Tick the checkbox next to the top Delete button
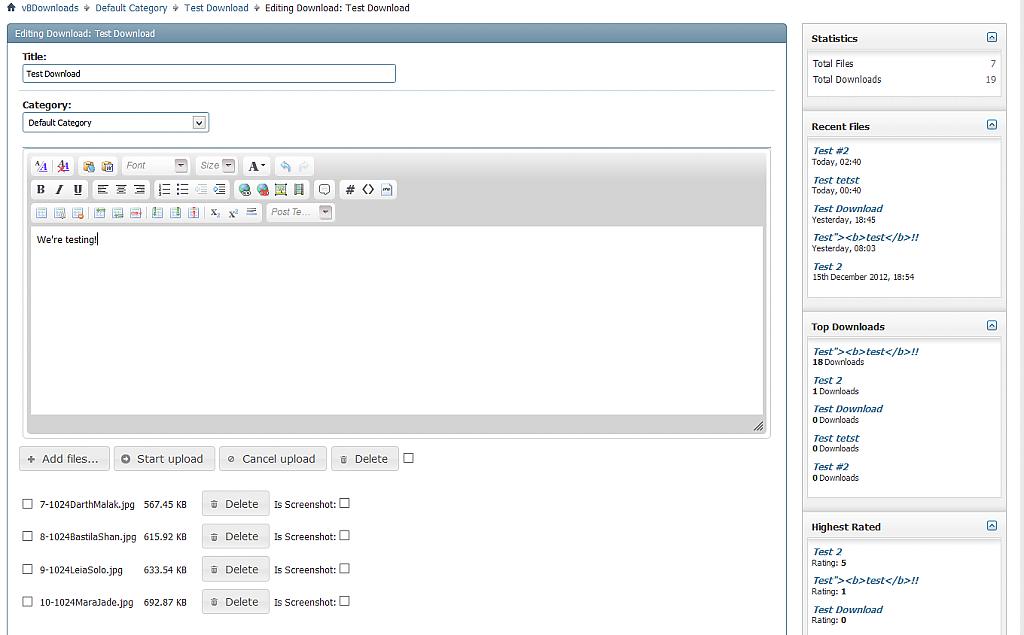This screenshot has height=635, width=1024. 408,458
